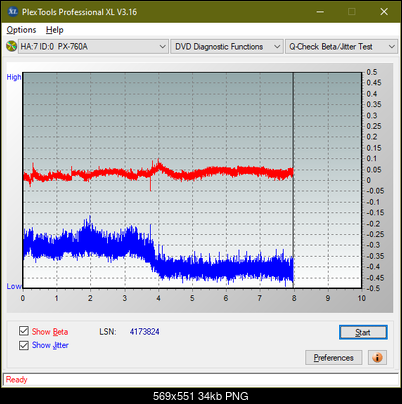Close the PlexTools Professional XL window
The image size is (402, 404).
pyautogui.click(x=384, y=12)
